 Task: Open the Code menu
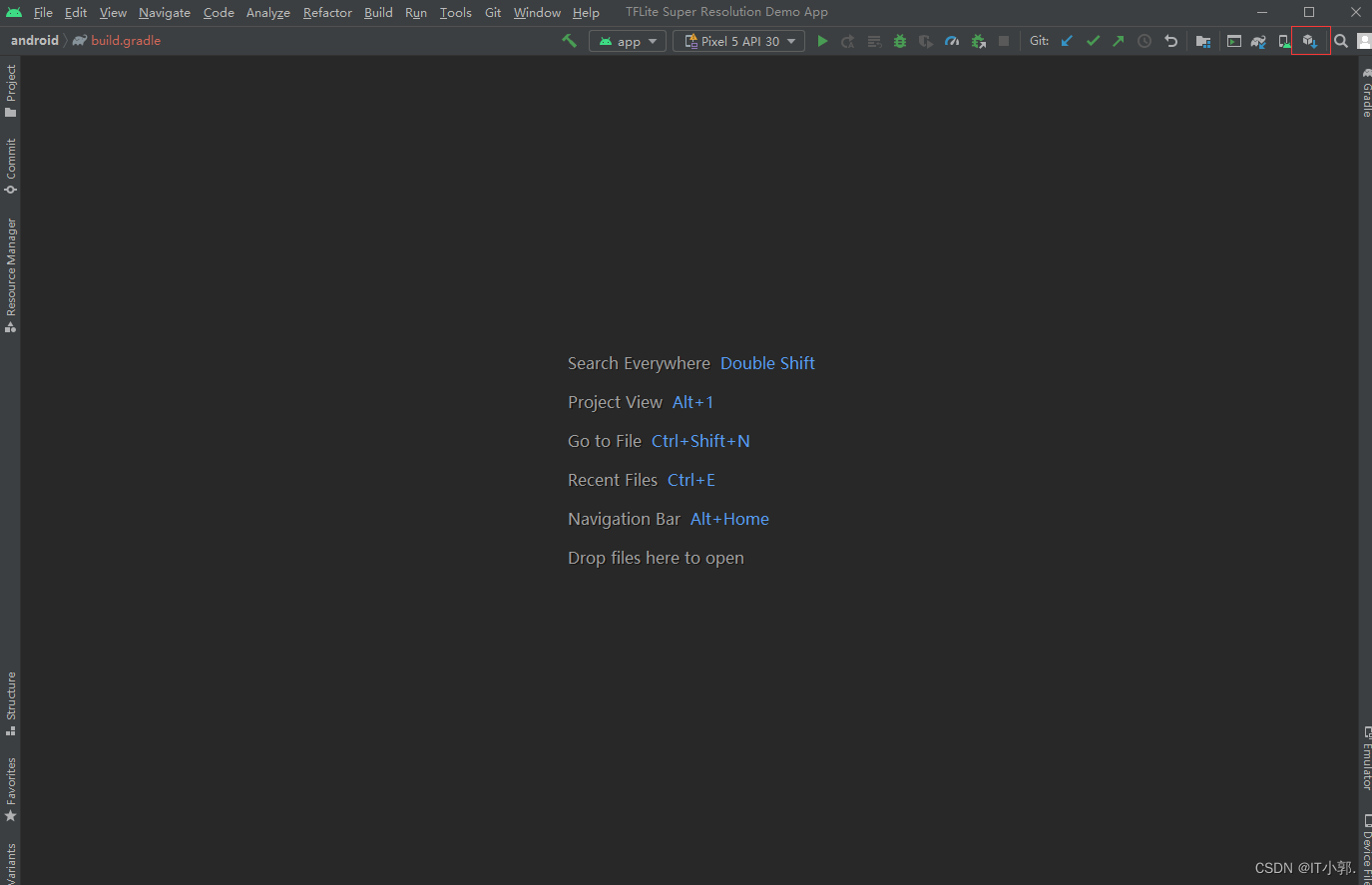pyautogui.click(x=219, y=13)
